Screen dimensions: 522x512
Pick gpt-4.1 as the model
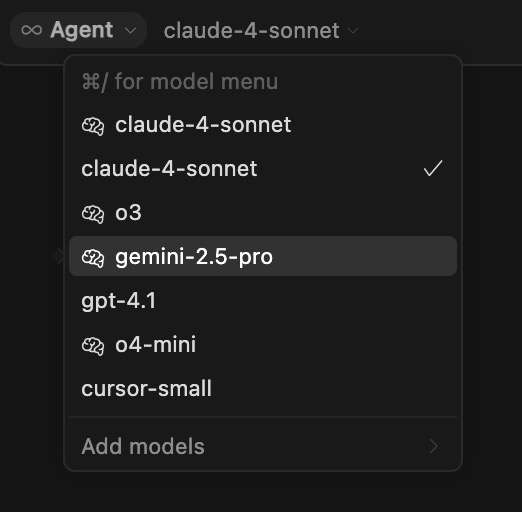pos(263,300)
